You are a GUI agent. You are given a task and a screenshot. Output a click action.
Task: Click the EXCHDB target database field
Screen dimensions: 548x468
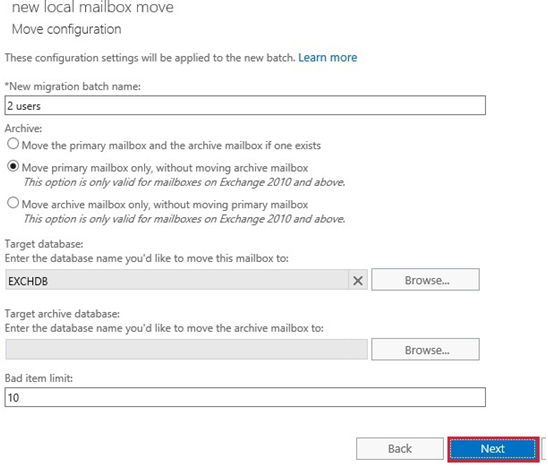(177, 280)
